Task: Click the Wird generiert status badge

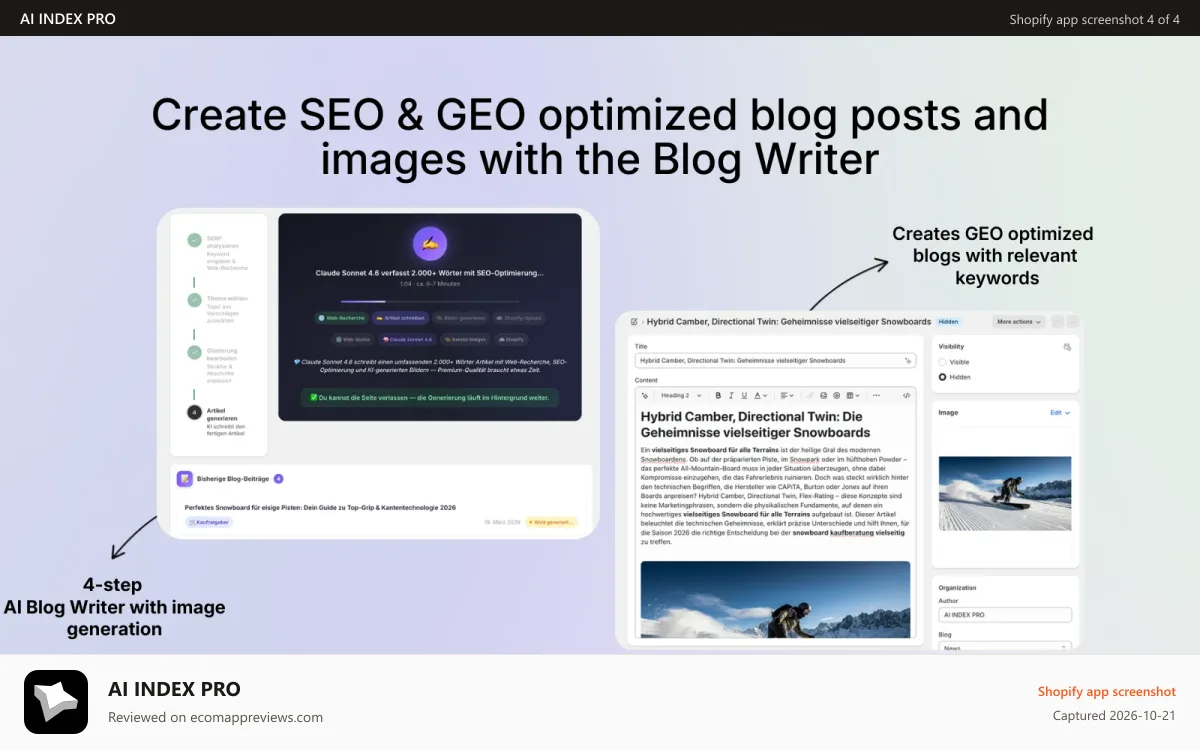Action: point(551,522)
